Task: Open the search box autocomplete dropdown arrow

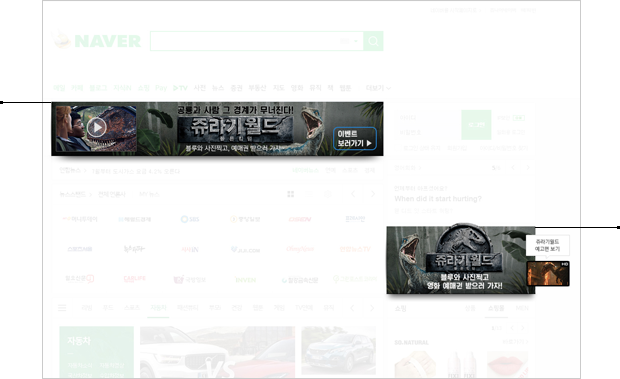Action: [x=355, y=41]
